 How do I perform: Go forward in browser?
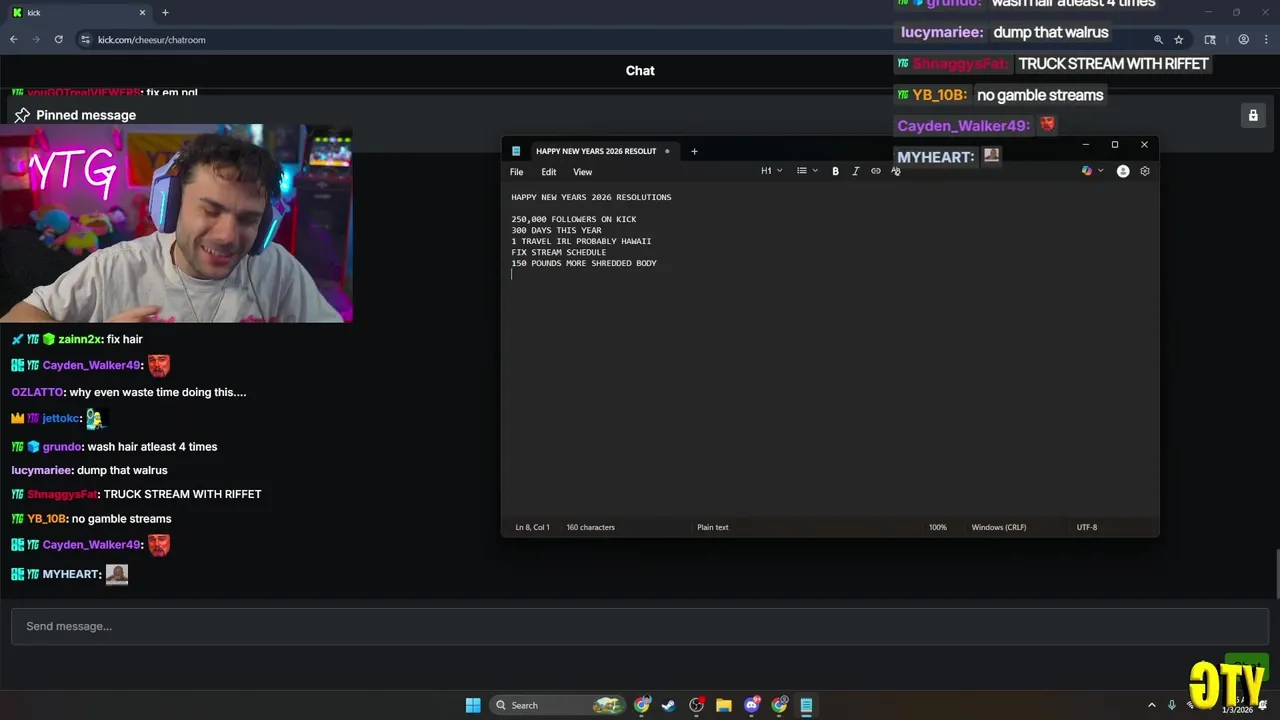36,39
